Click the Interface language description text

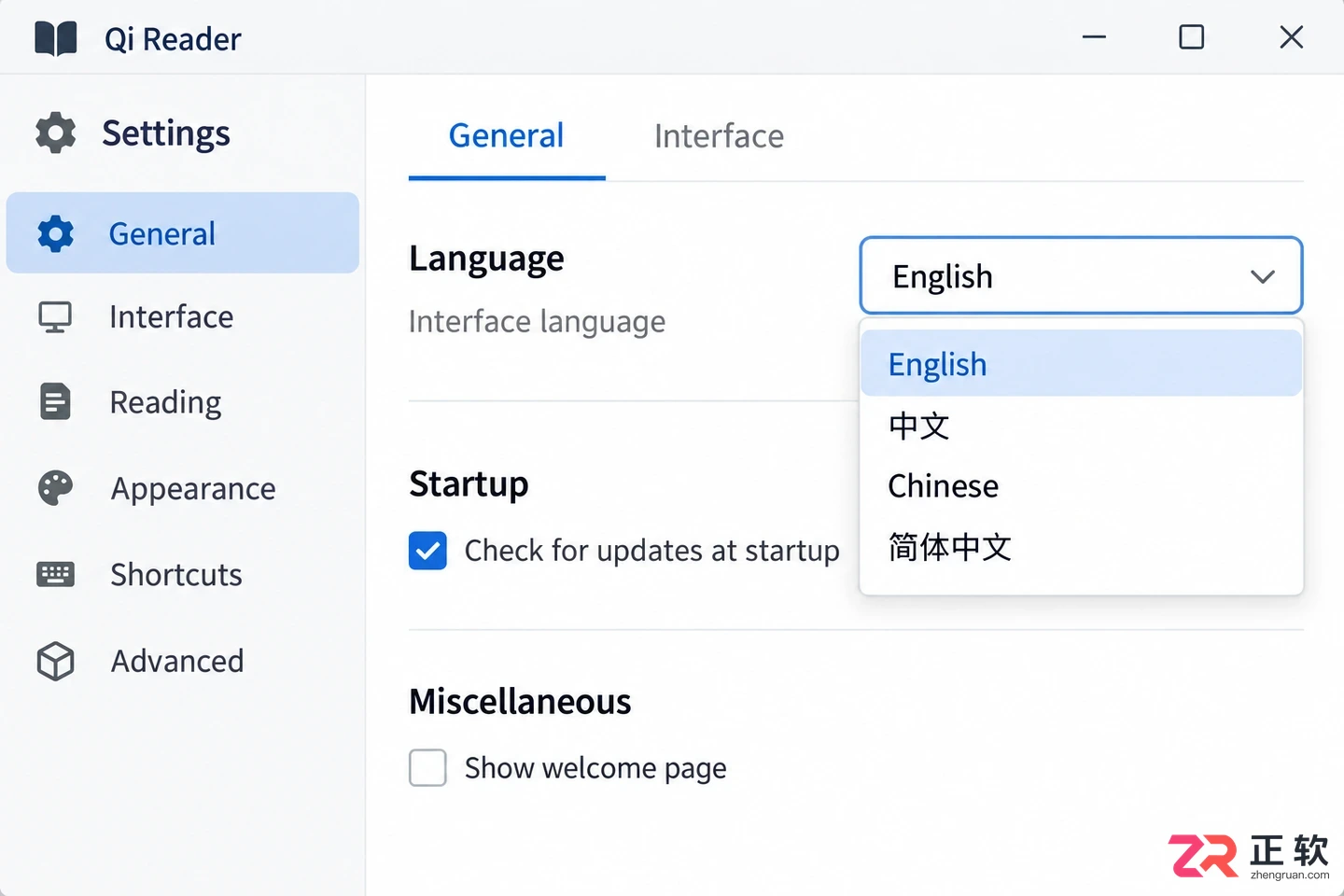tap(538, 322)
